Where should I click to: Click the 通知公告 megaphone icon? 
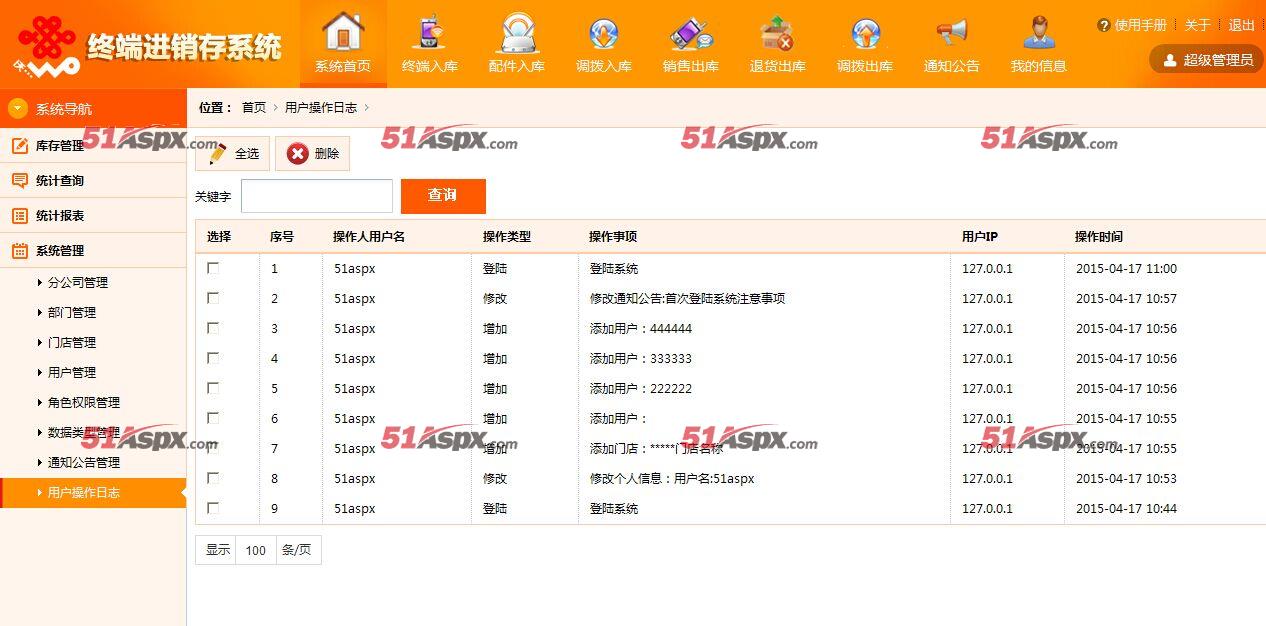[x=951, y=34]
